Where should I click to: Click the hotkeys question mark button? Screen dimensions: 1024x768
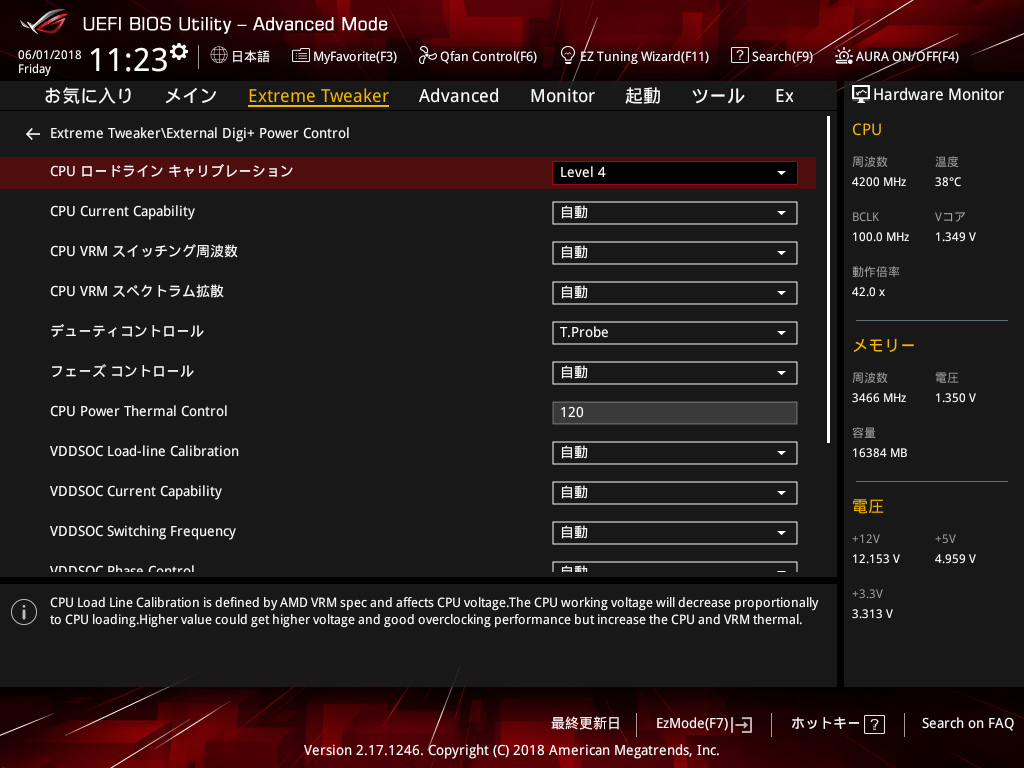click(874, 725)
